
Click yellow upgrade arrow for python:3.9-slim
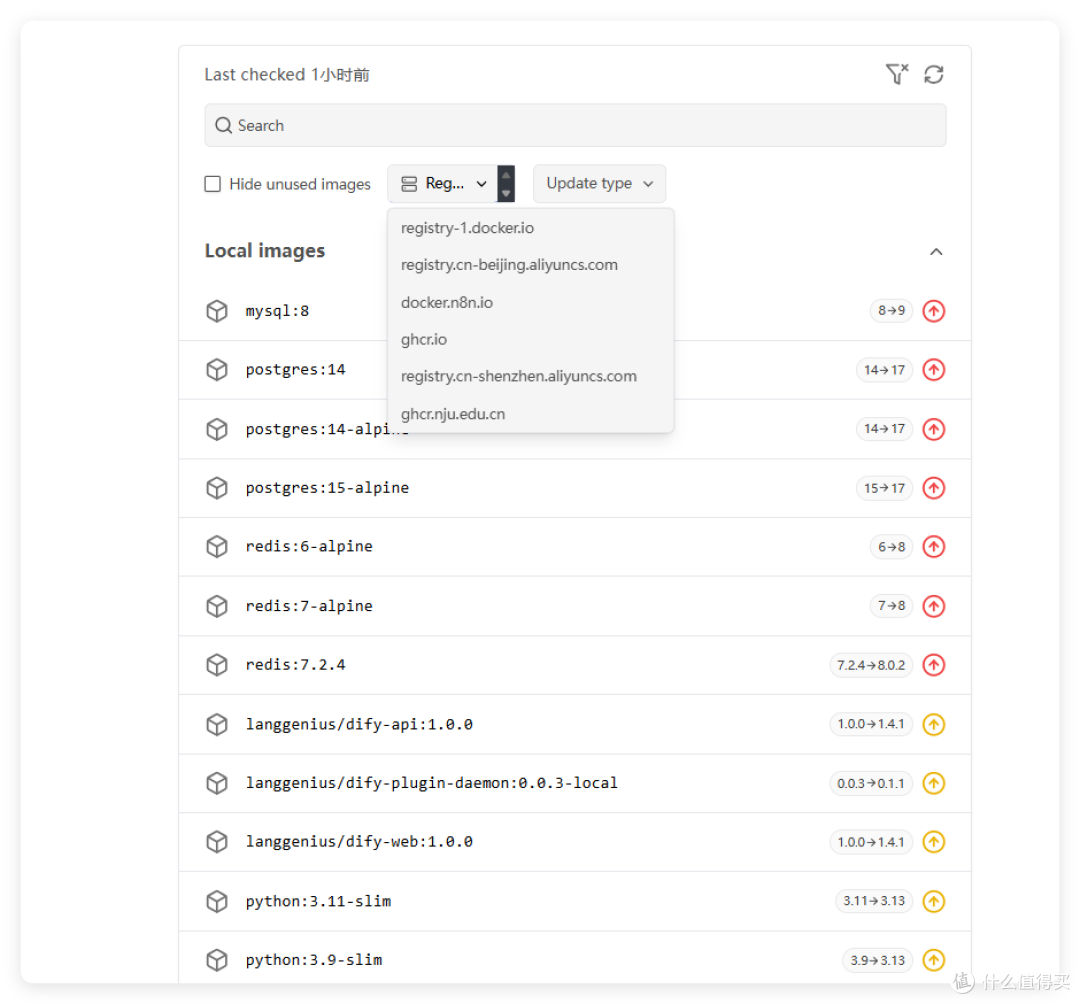pyautogui.click(x=934, y=959)
